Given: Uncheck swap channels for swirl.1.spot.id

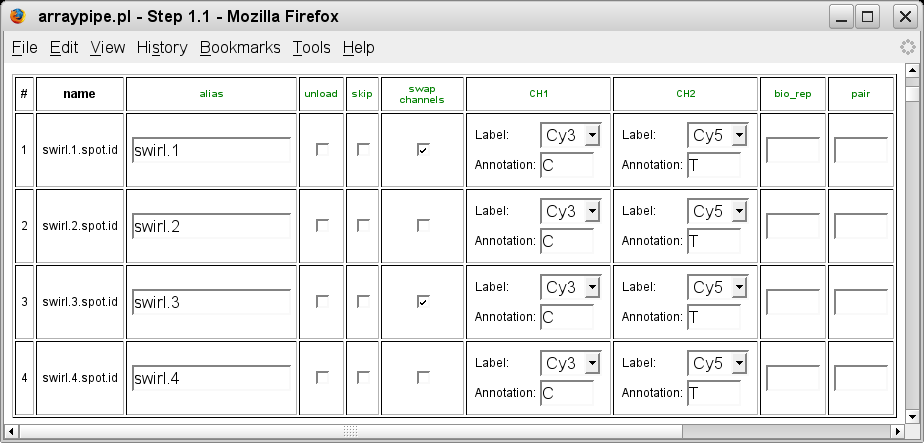Looking at the screenshot, I should point(423,150).
